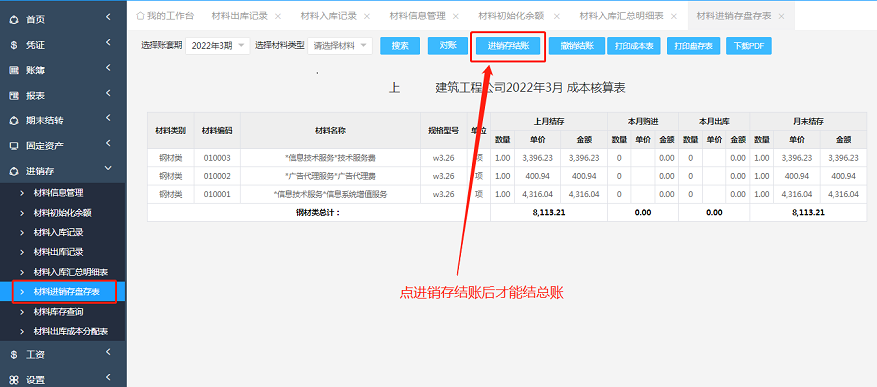
Task: Click the home icon on 我的工作台 tab
Action: [140, 16]
